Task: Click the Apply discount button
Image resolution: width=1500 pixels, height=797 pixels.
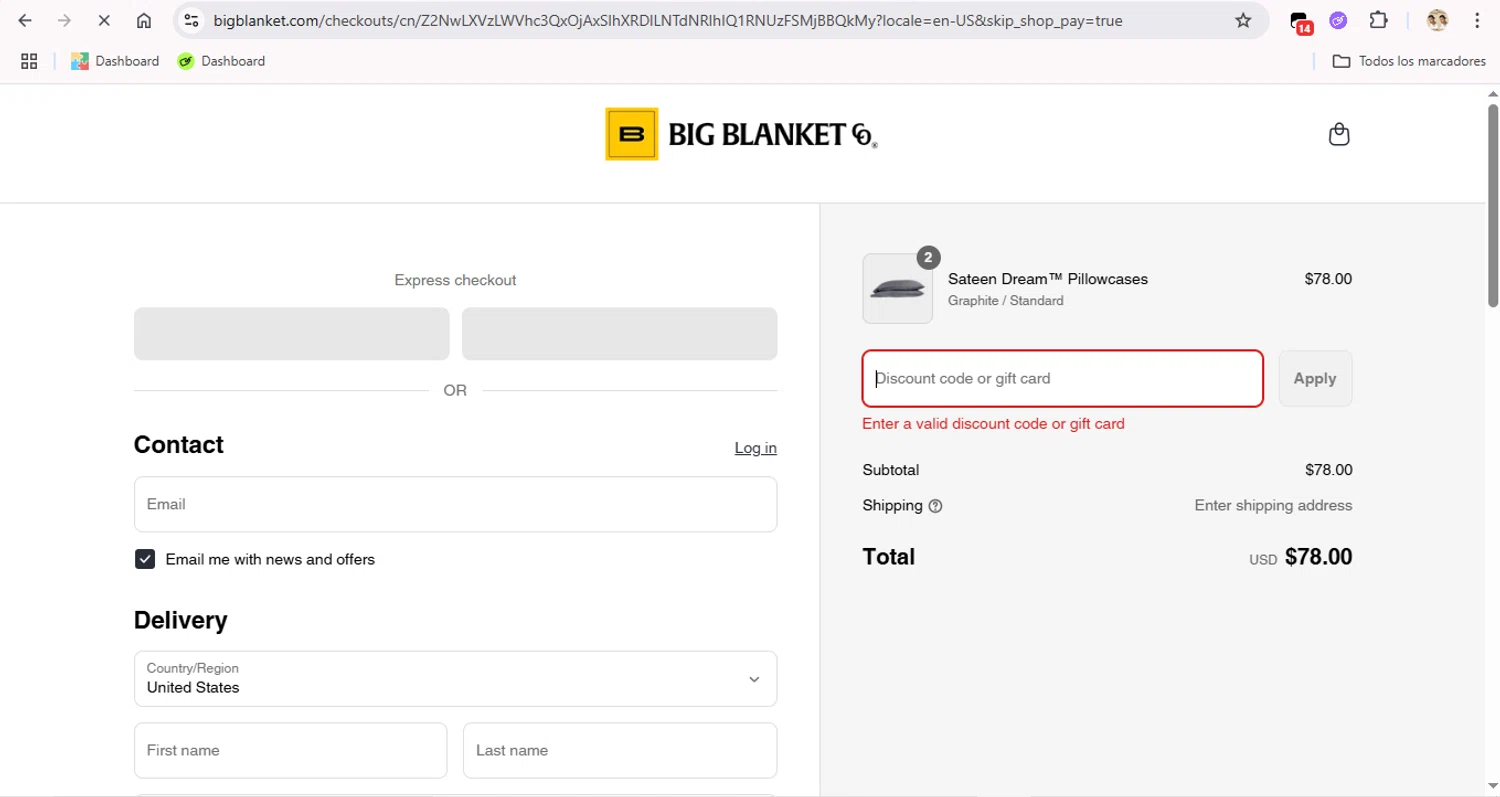Action: pos(1315,378)
